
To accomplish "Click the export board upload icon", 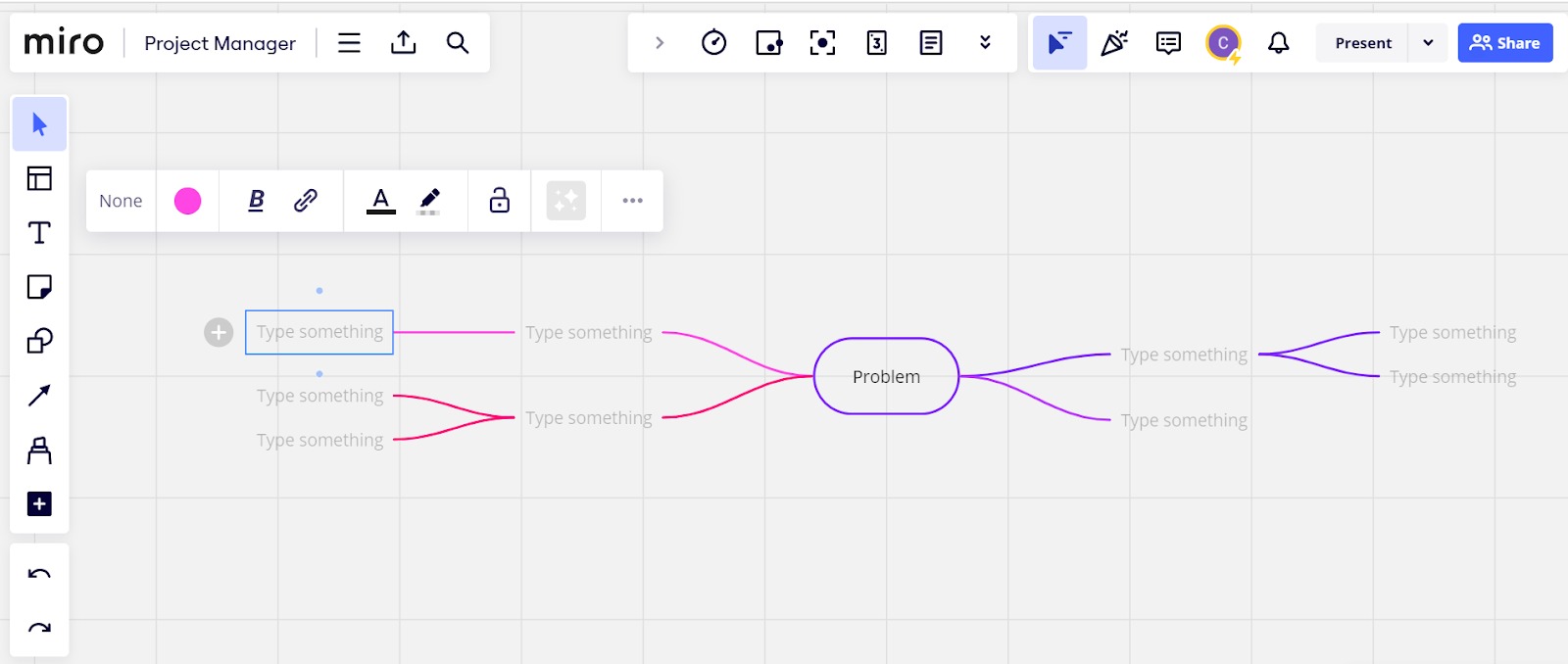I will [x=403, y=43].
